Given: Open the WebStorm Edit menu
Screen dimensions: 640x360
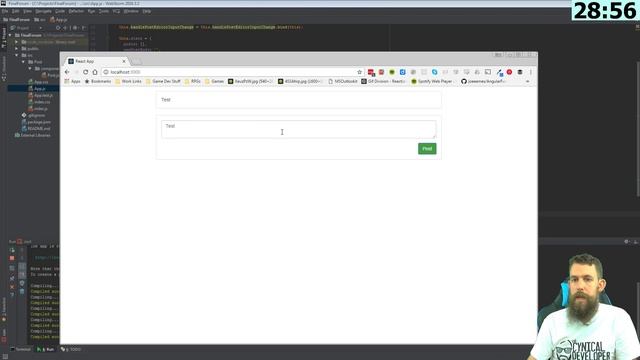Looking at the screenshot, I should [16, 11].
